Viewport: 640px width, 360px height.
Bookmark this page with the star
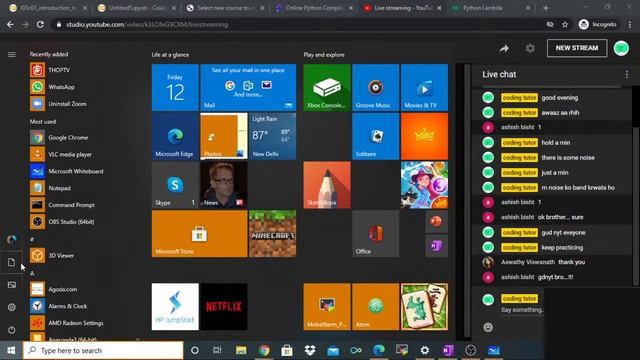pos(565,24)
